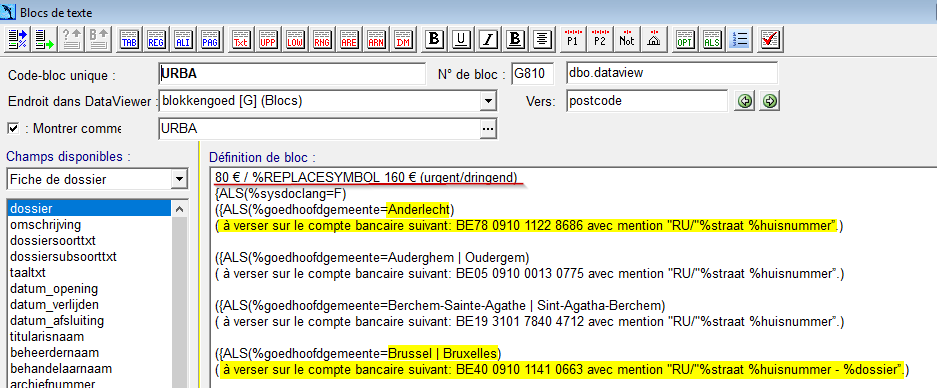Apply underline formatting
Viewport: 937px width, 388px height.
461,39
